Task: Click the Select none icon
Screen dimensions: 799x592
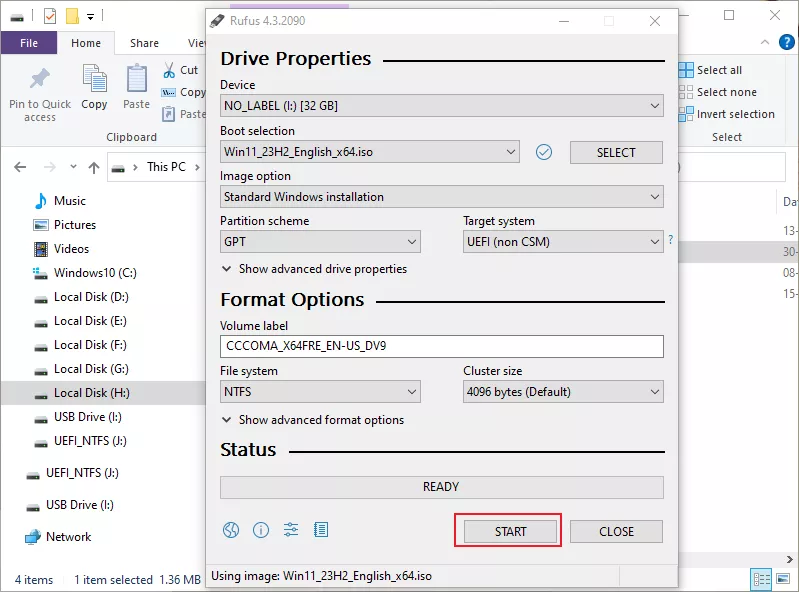Action: click(686, 92)
